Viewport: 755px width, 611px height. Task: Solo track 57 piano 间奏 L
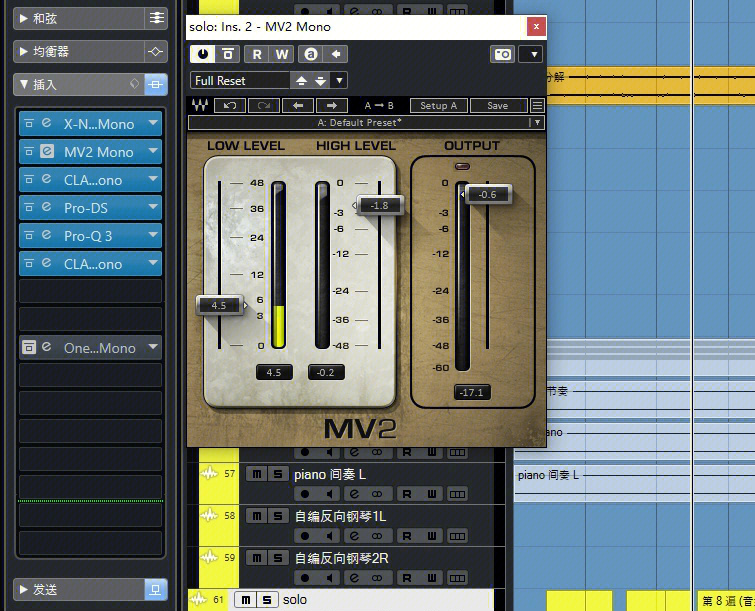(278, 474)
